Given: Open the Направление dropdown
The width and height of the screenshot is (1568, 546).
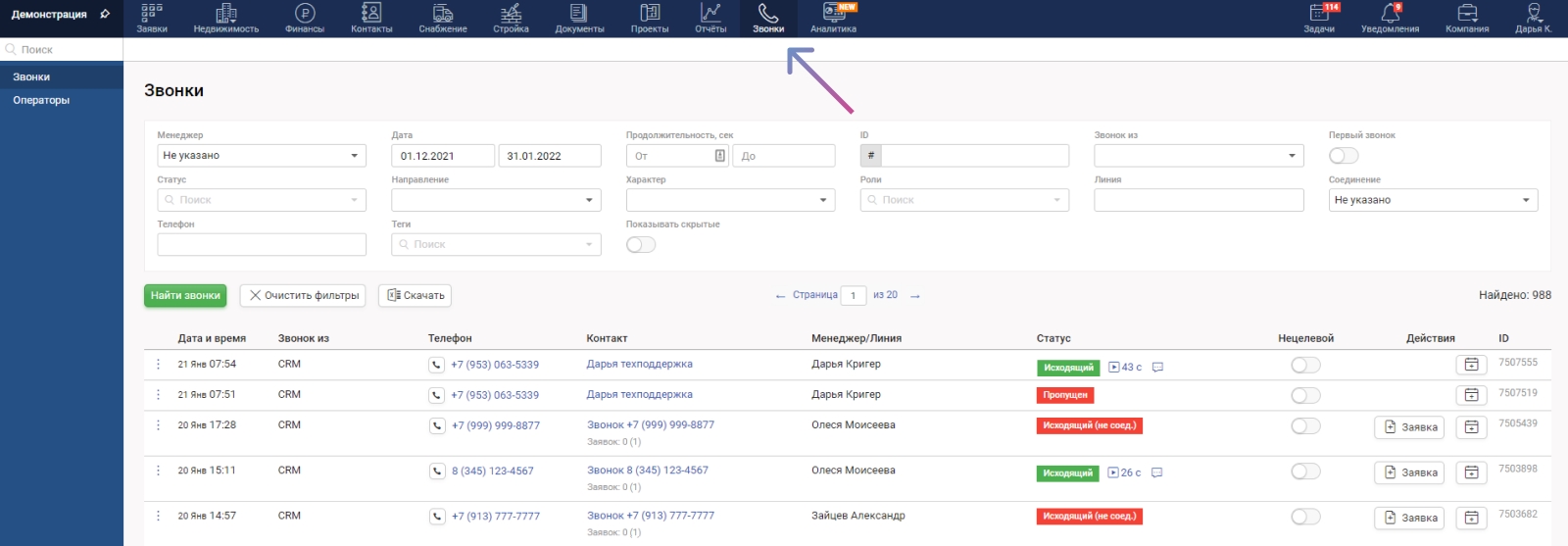Looking at the screenshot, I should (496, 200).
